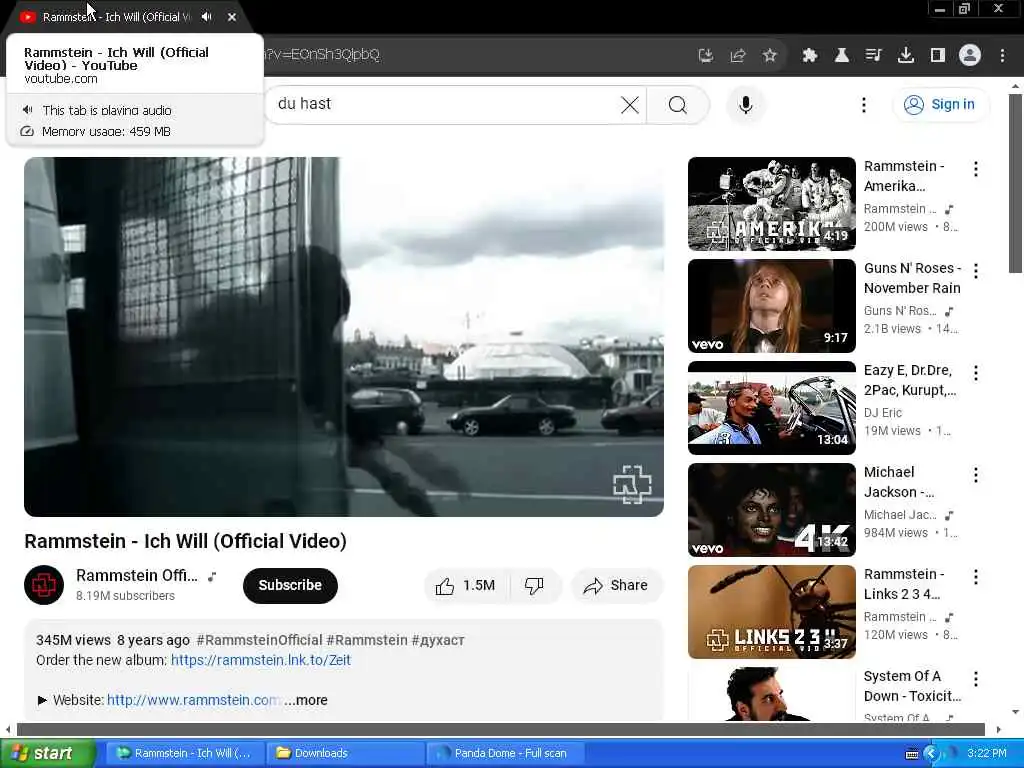The height and width of the screenshot is (768, 1024).
Task: Click the install app icon in address bar
Action: point(706,56)
